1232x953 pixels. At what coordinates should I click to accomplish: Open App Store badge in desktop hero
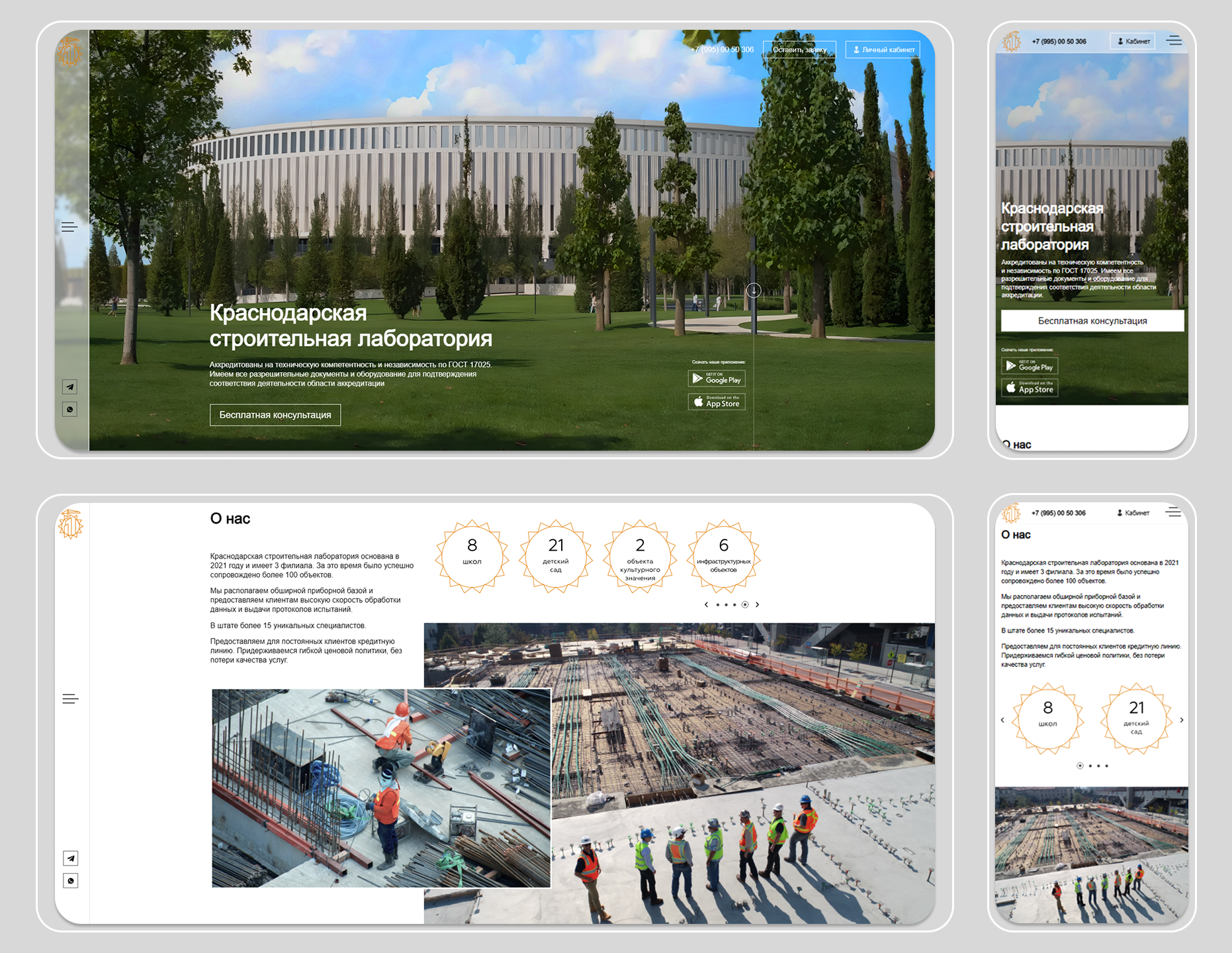click(717, 402)
